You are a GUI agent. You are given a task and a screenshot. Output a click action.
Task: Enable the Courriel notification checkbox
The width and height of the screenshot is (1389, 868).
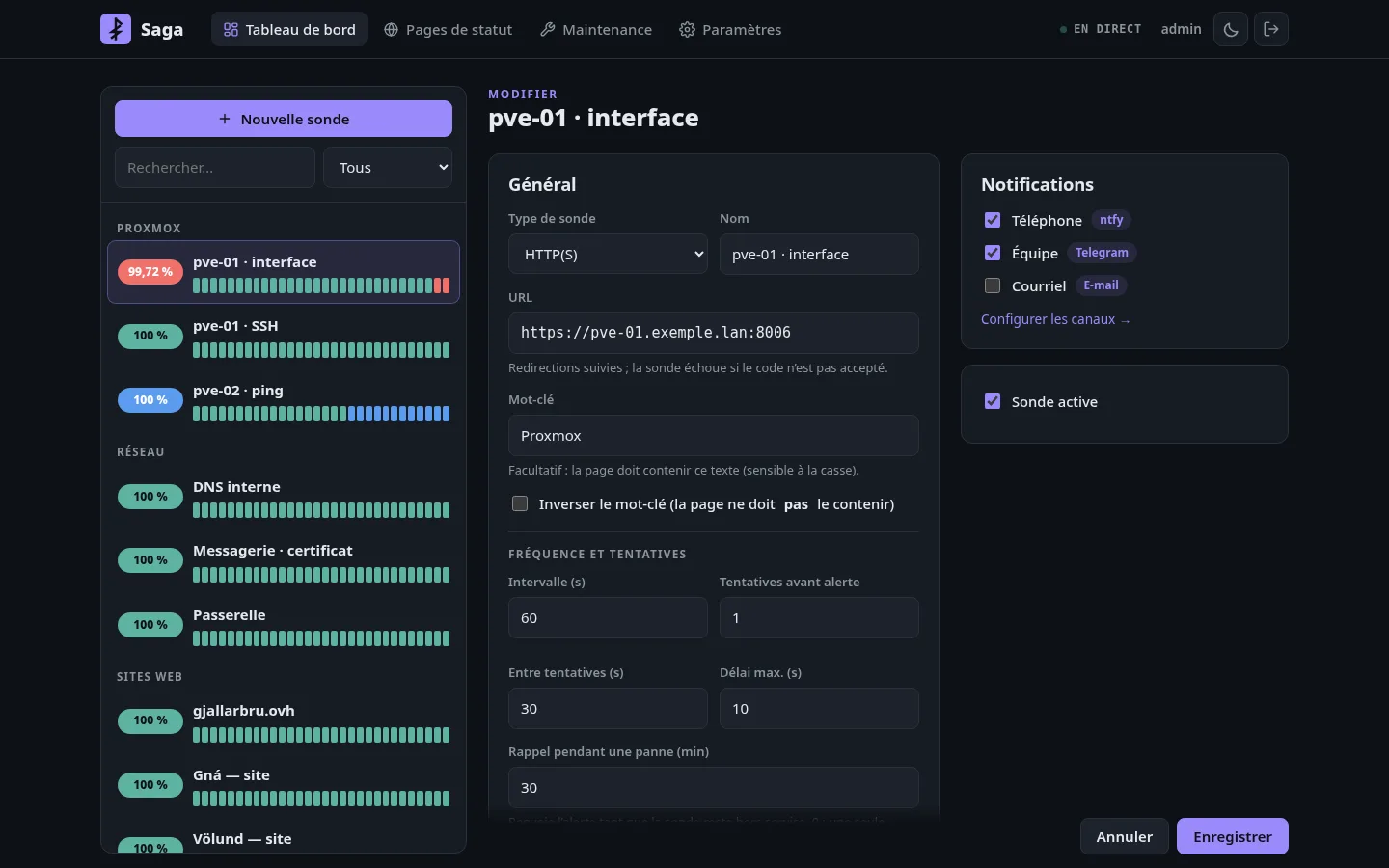(993, 285)
